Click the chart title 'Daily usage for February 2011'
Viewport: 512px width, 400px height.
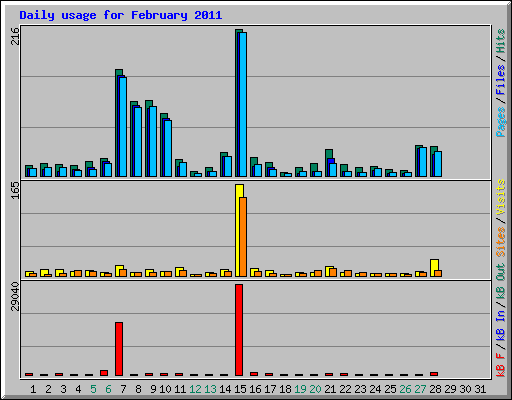[121, 15]
